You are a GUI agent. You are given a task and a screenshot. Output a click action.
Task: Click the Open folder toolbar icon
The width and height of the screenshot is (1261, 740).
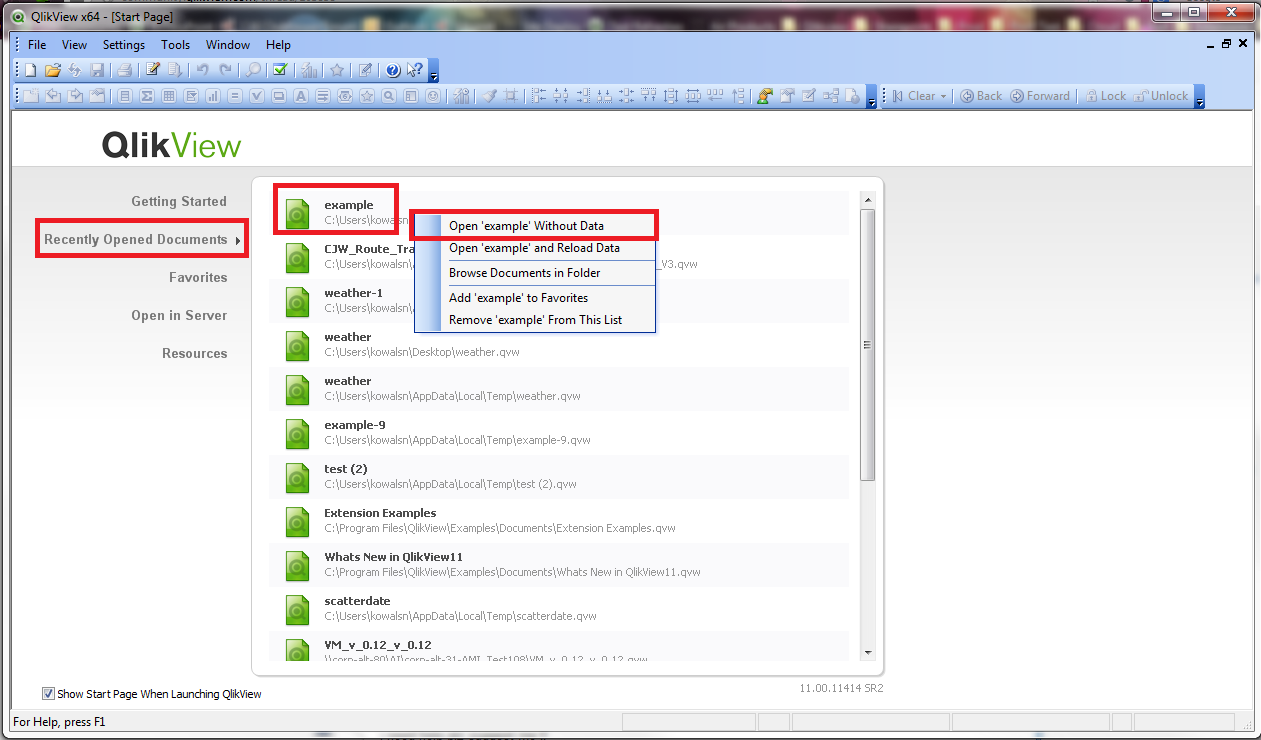click(53, 70)
